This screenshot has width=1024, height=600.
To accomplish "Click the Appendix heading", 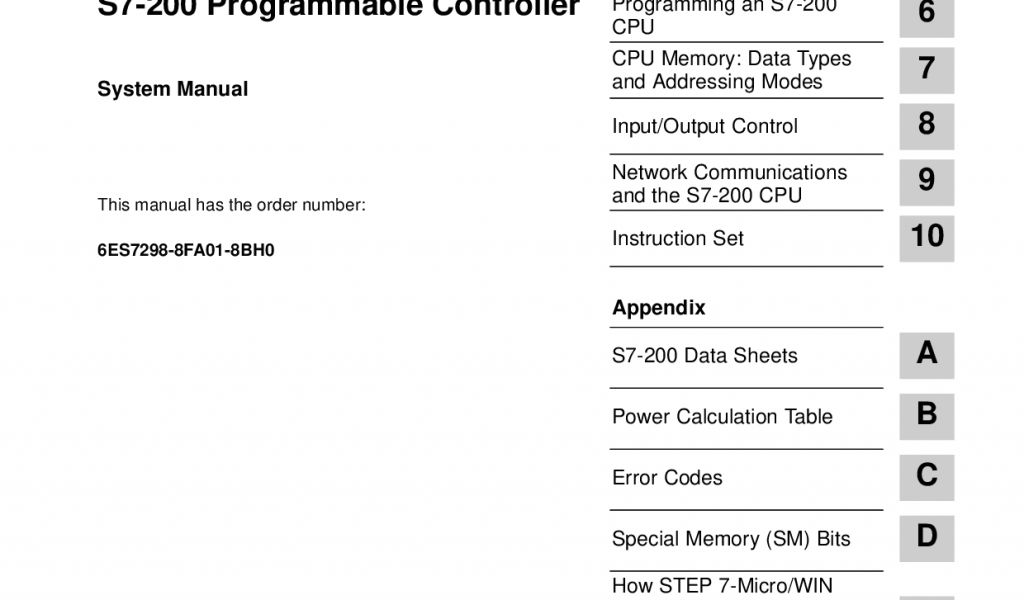I will click(x=658, y=308).
